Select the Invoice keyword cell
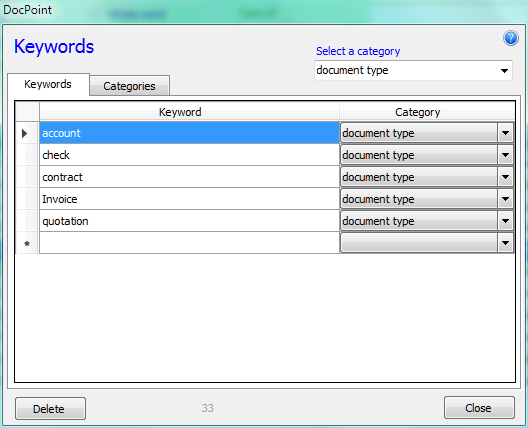Screen dimensions: 528x428 [189, 199]
